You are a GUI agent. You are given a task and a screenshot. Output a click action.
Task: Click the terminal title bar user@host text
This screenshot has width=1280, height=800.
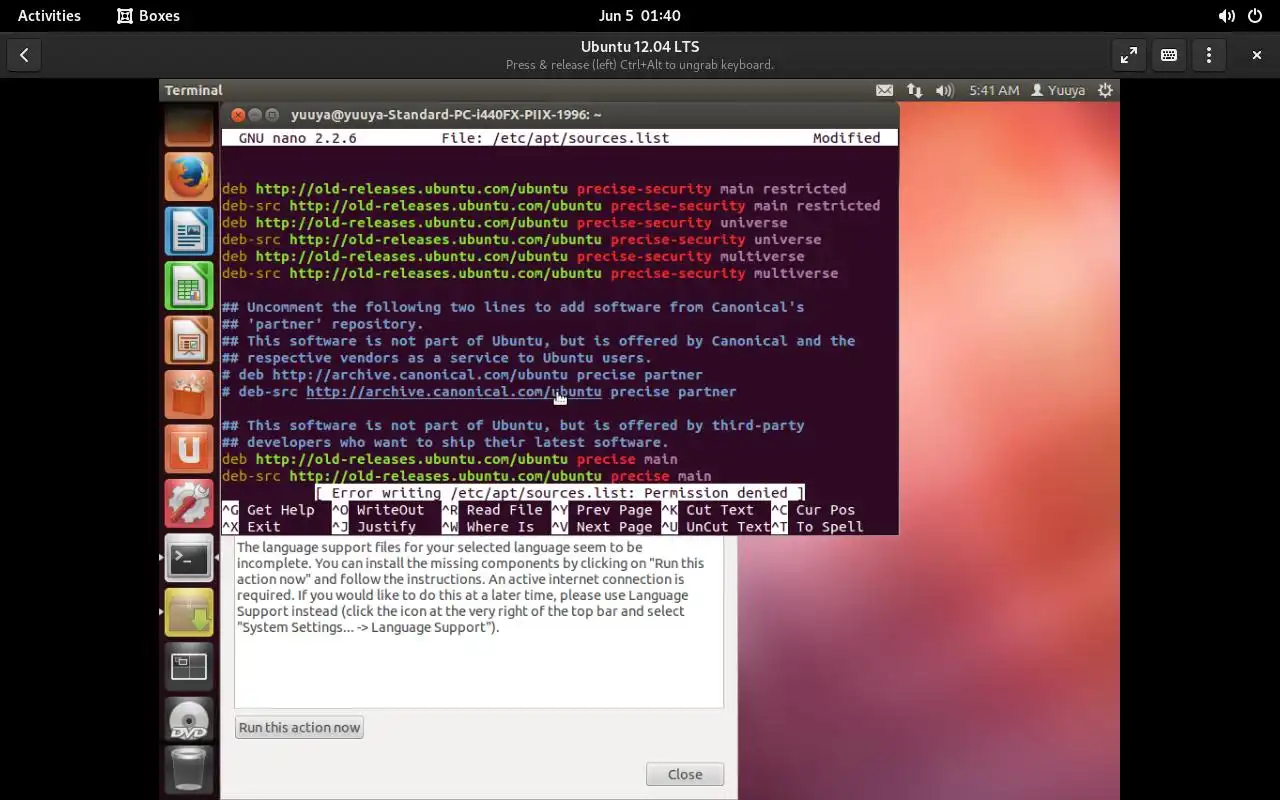(446, 115)
